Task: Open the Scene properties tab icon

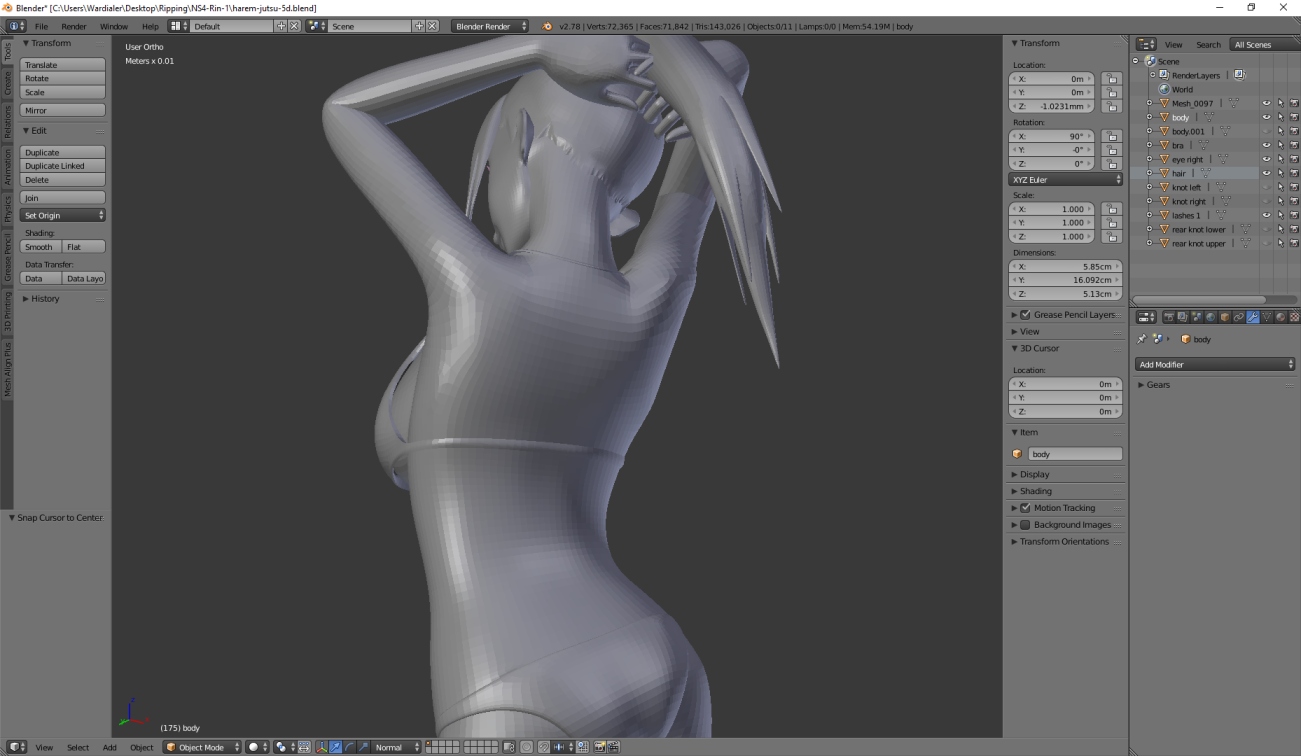Action: point(1197,316)
